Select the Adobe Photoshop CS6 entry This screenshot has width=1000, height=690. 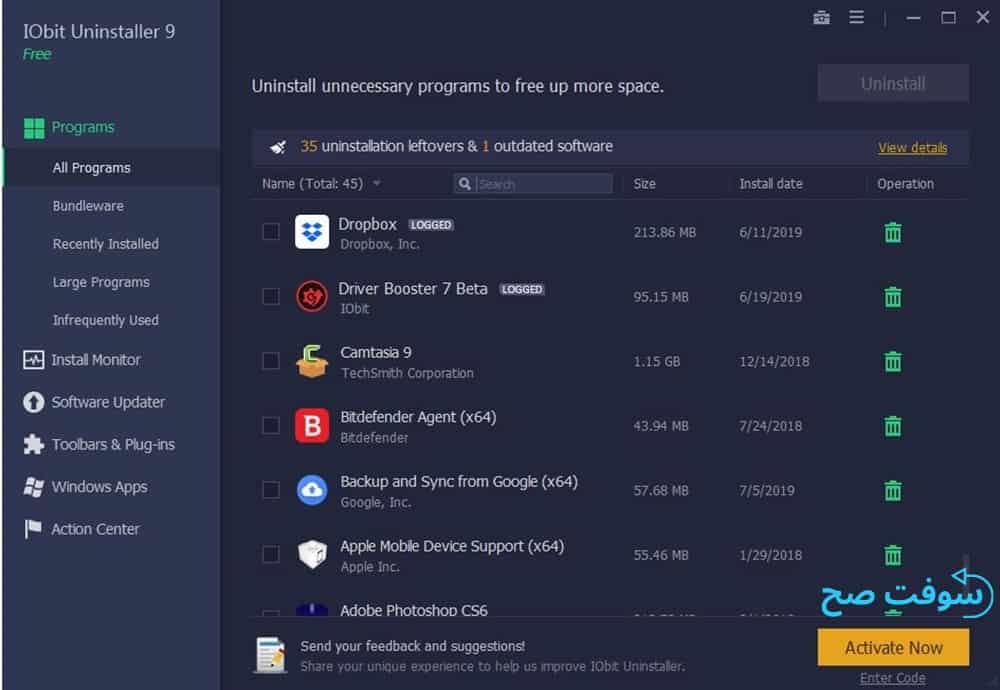[414, 610]
